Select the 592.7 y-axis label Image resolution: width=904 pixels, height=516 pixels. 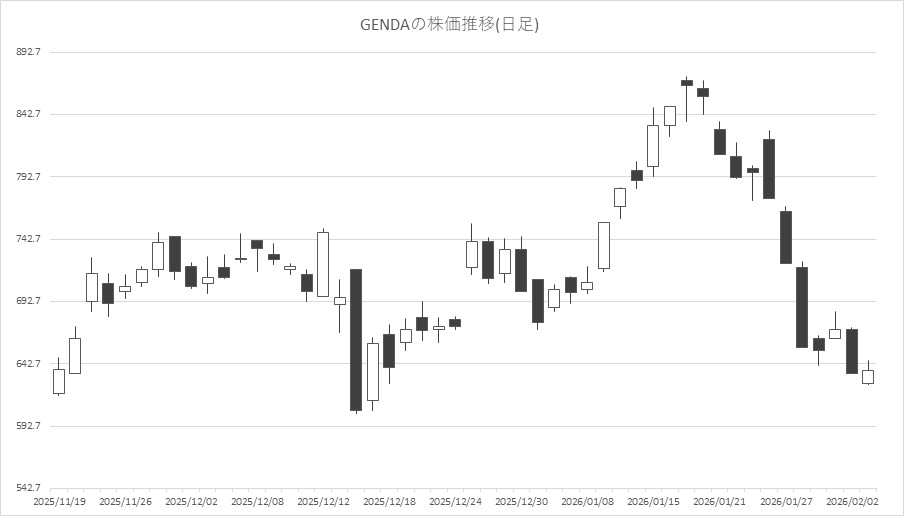[26, 426]
